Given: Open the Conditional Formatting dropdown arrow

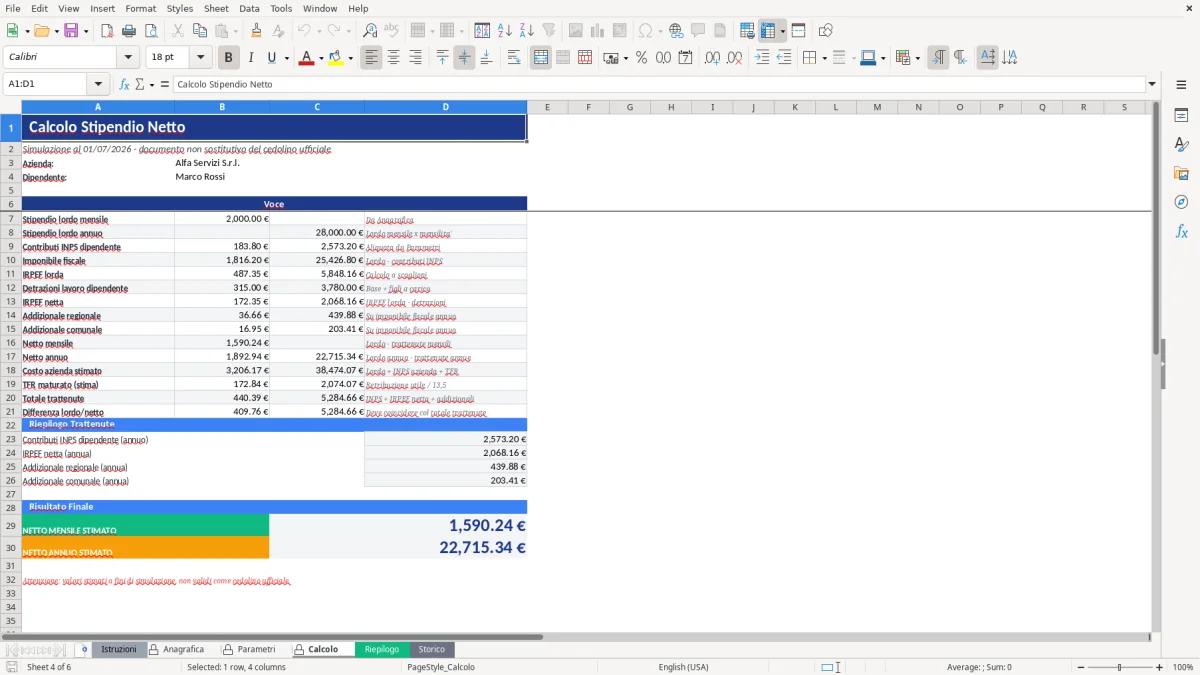Looking at the screenshot, I should tap(917, 58).
